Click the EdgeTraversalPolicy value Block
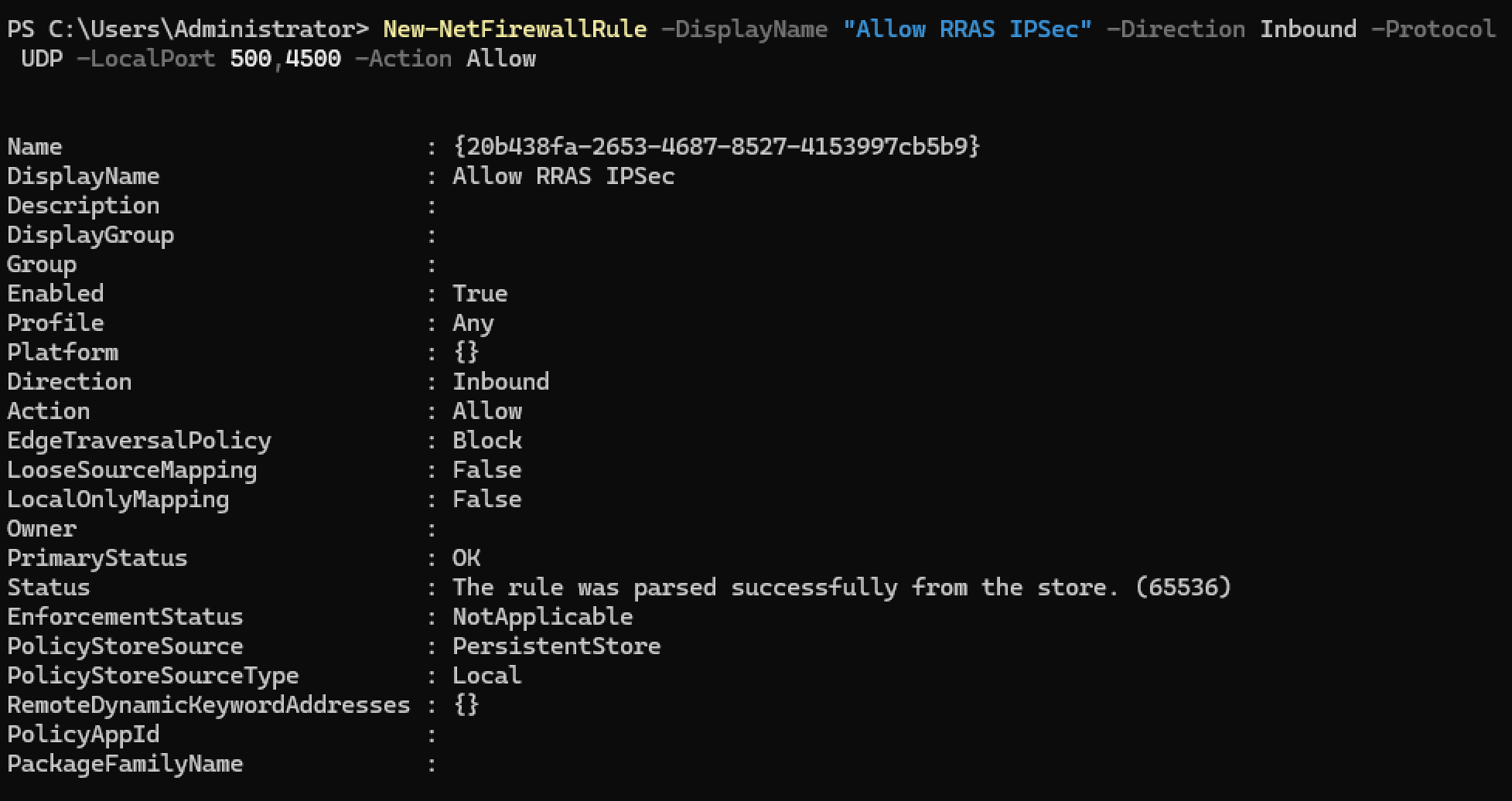 click(486, 441)
